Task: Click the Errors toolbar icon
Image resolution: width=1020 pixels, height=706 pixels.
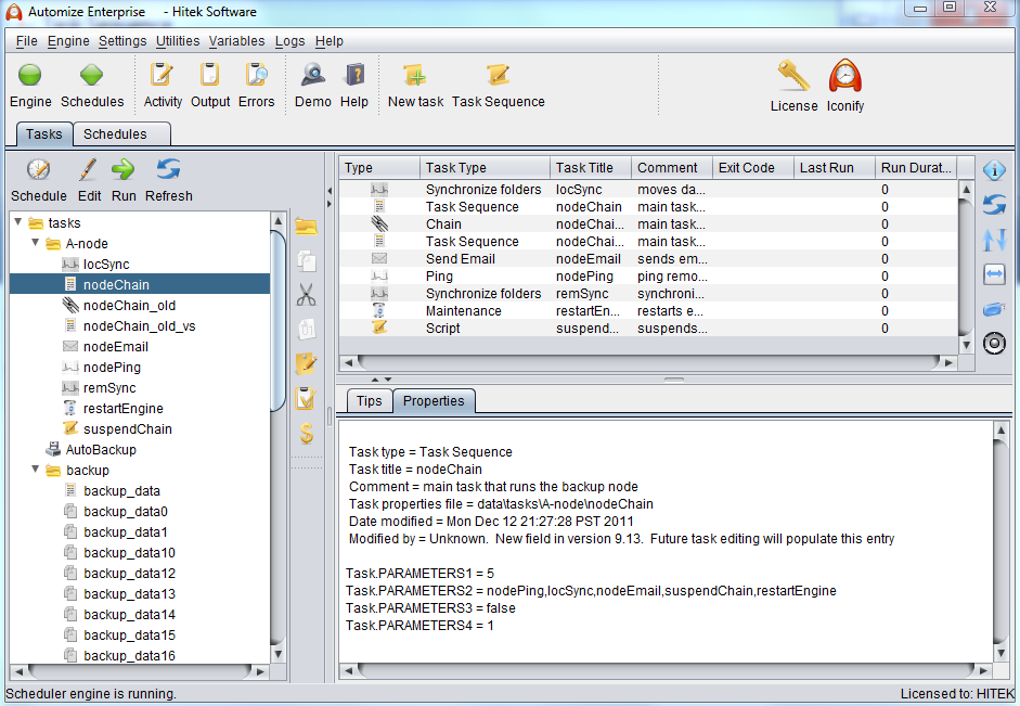Action: tap(255, 80)
